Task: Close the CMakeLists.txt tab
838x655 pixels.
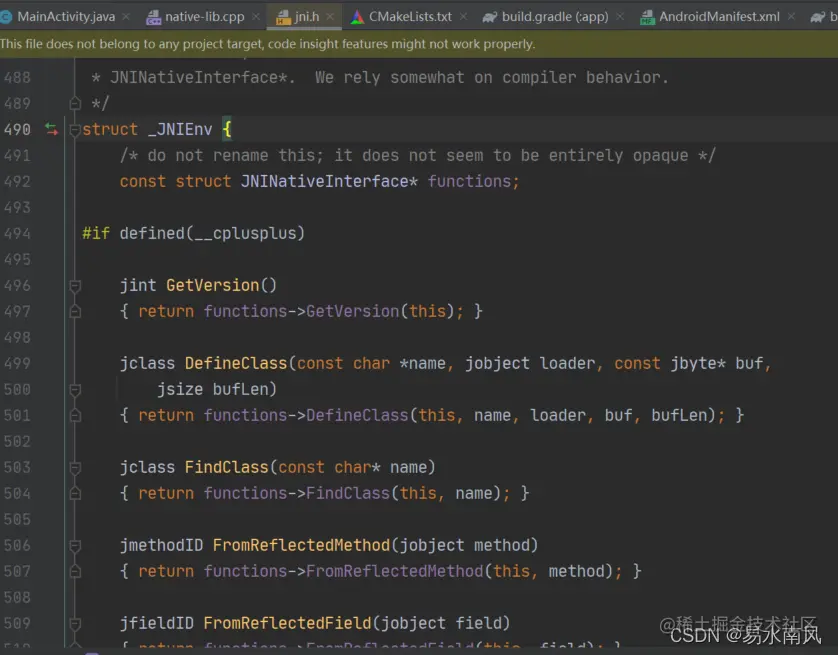Action: [463, 17]
